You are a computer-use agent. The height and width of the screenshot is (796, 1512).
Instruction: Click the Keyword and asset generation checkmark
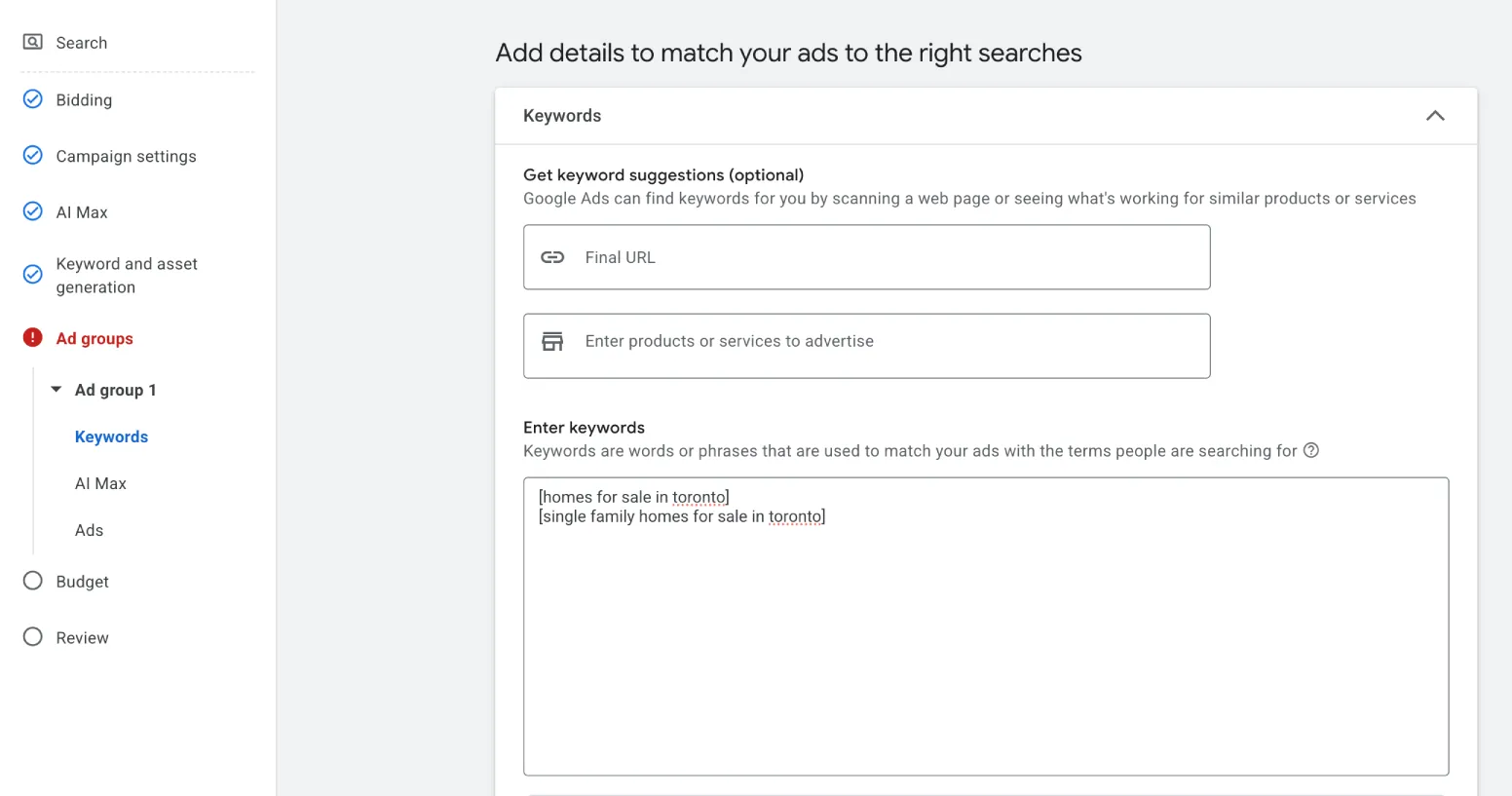33,275
